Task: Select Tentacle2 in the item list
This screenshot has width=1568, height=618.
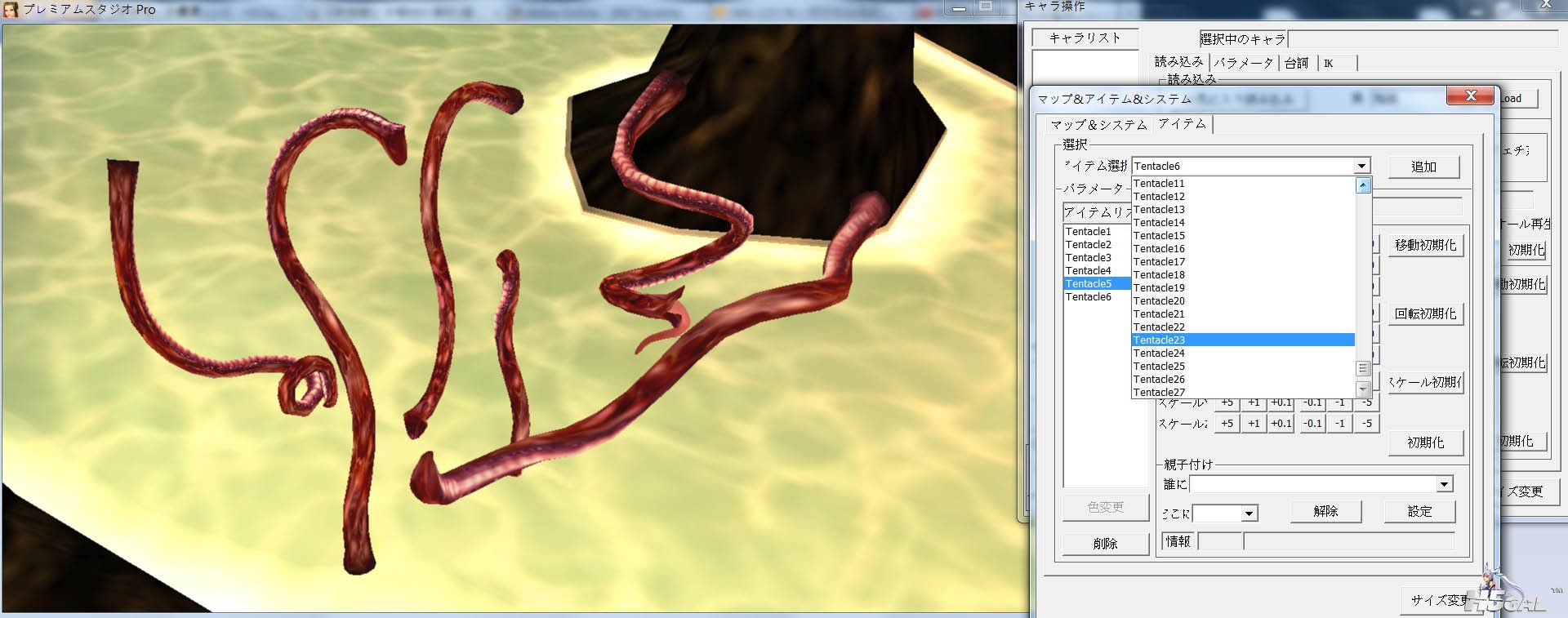Action: (1098, 245)
